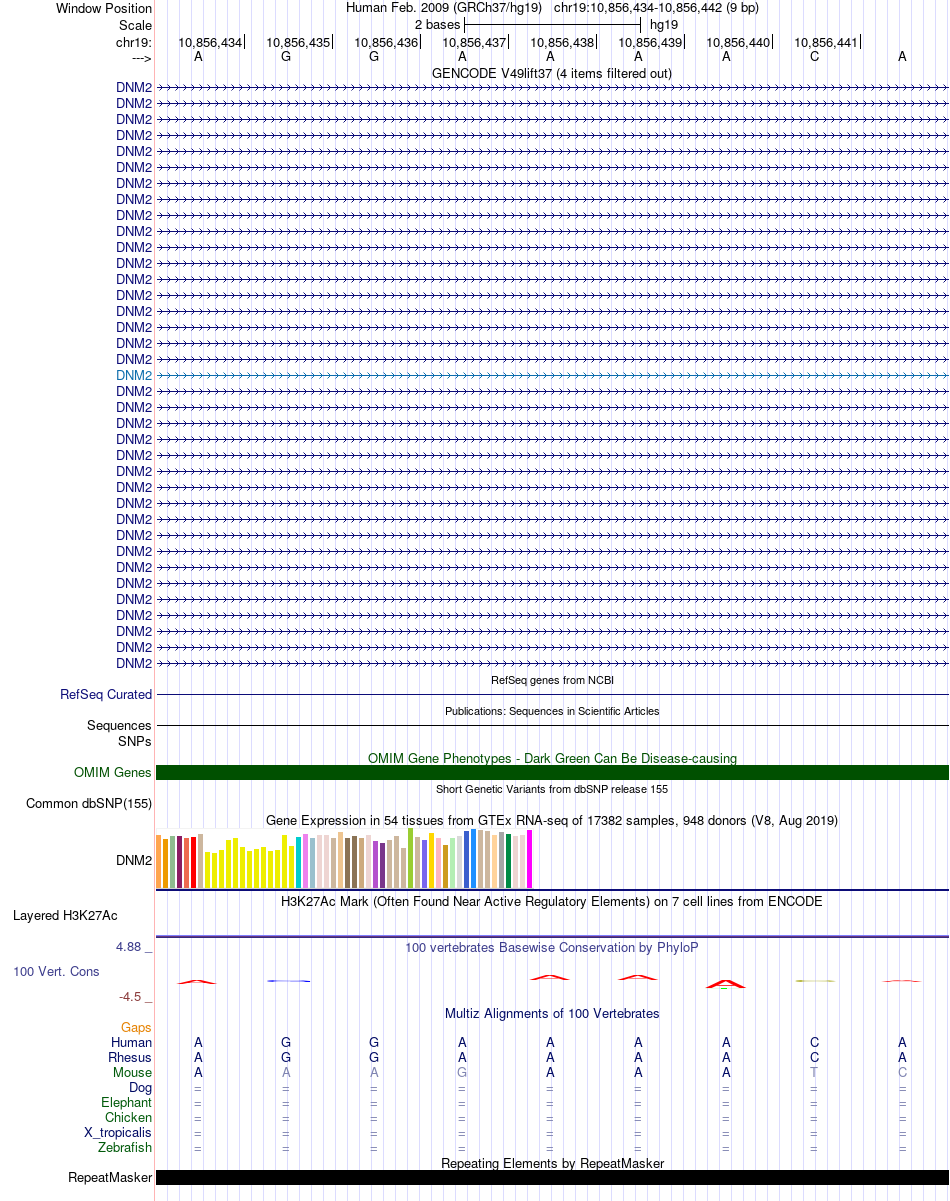Click the hg19 text next to scale bar
The width and height of the screenshot is (950, 1201).
tap(664, 24)
